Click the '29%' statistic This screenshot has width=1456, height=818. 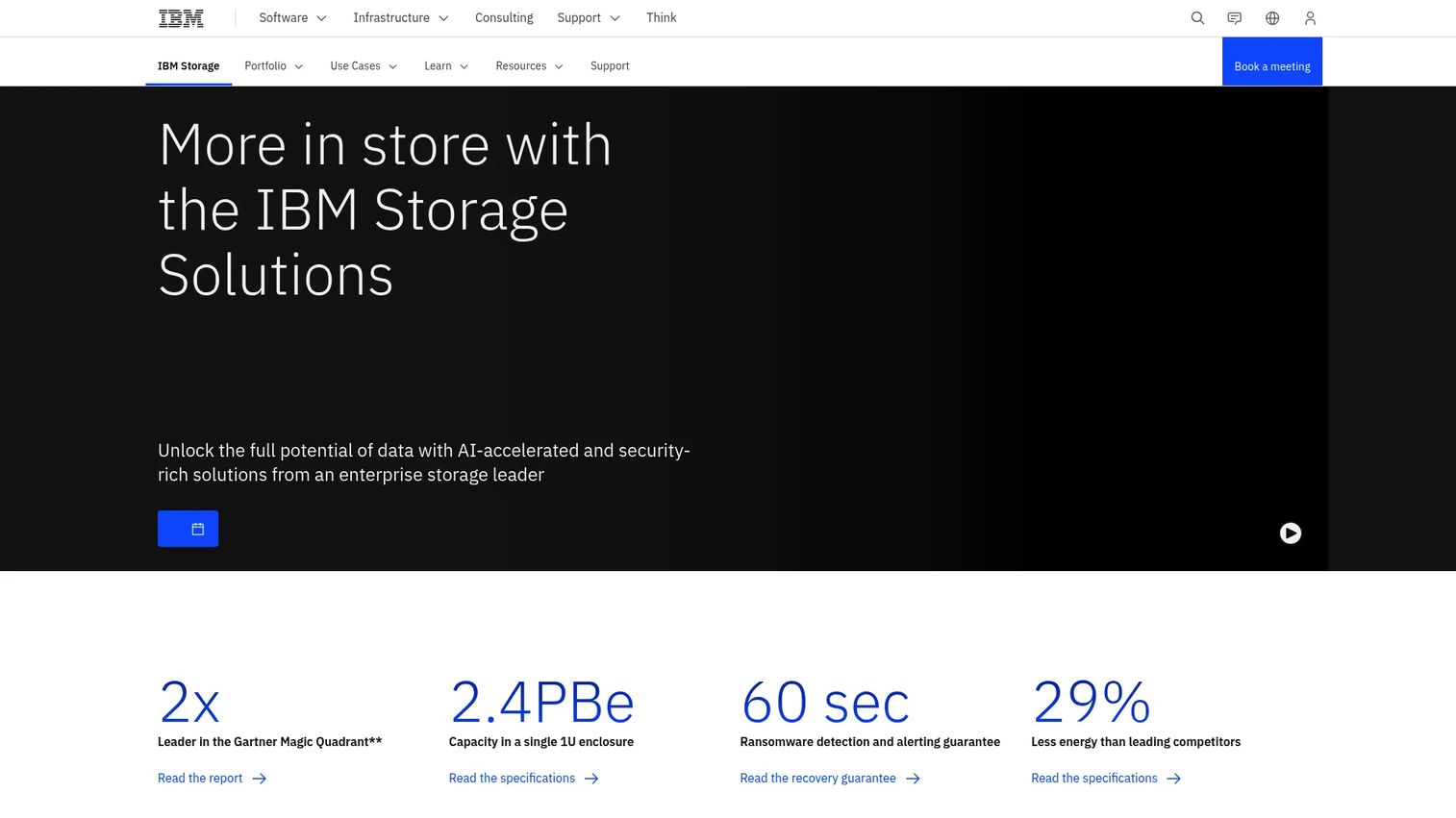tap(1092, 703)
